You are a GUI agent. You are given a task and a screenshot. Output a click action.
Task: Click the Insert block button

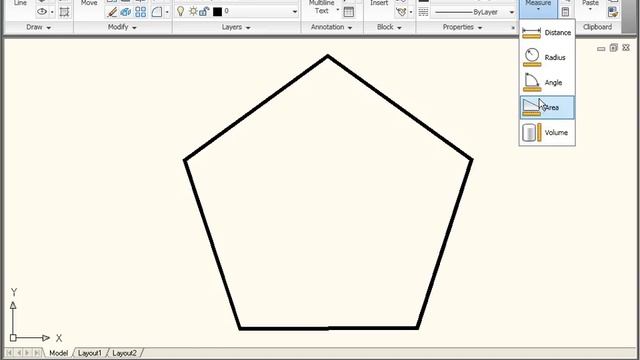click(379, 3)
